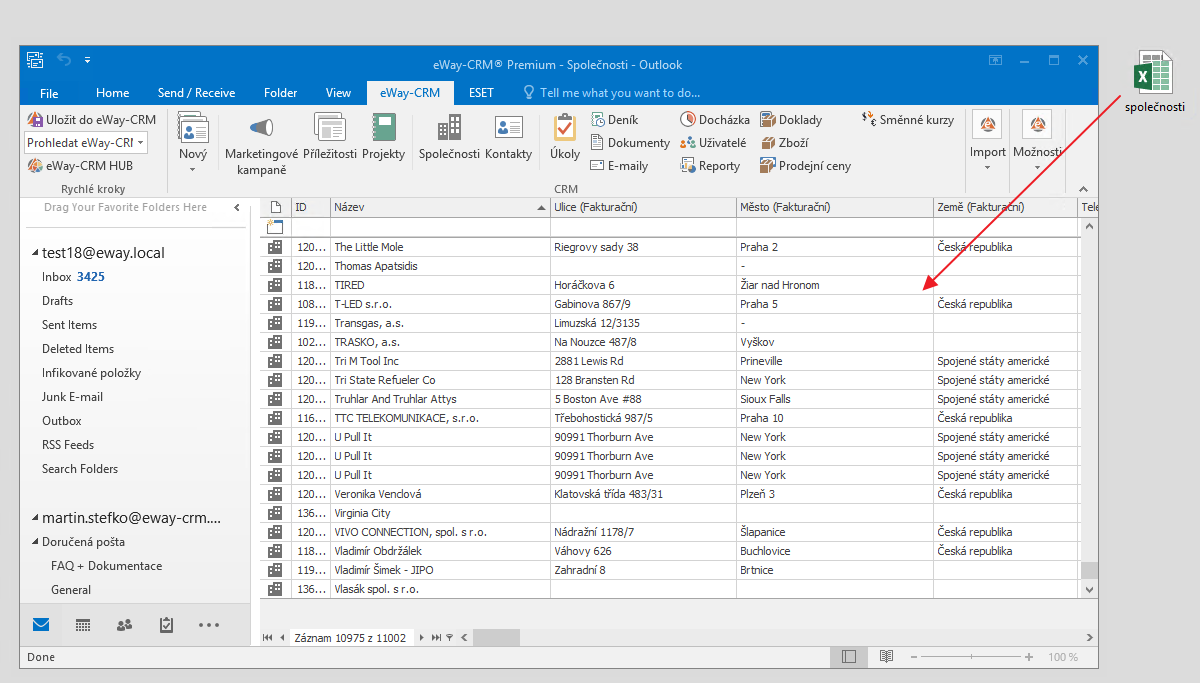Jump to the last record
The image size is (1200, 683).
[x=436, y=638]
